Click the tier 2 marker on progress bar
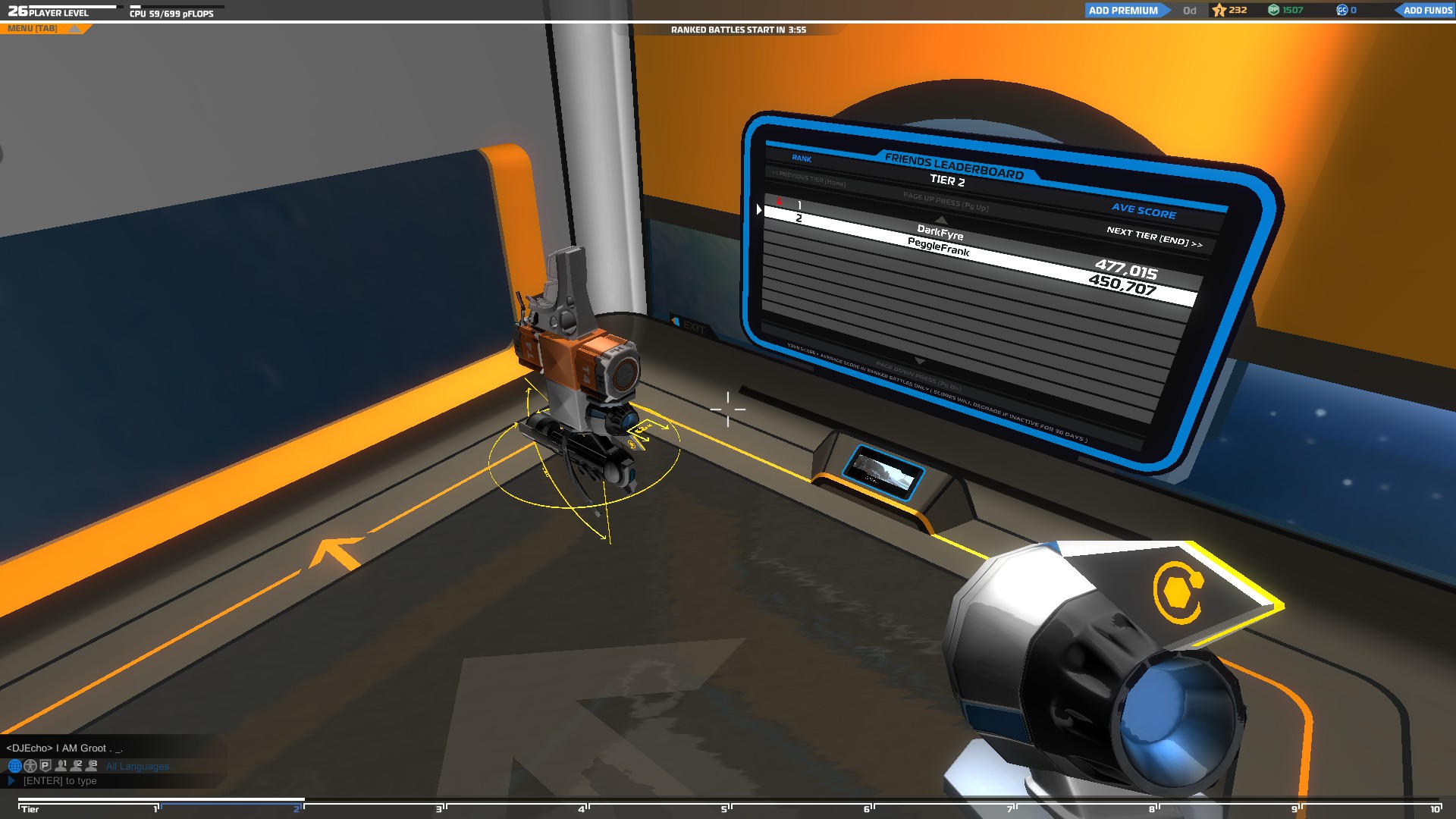Screen dimensions: 1456x819 297,808
